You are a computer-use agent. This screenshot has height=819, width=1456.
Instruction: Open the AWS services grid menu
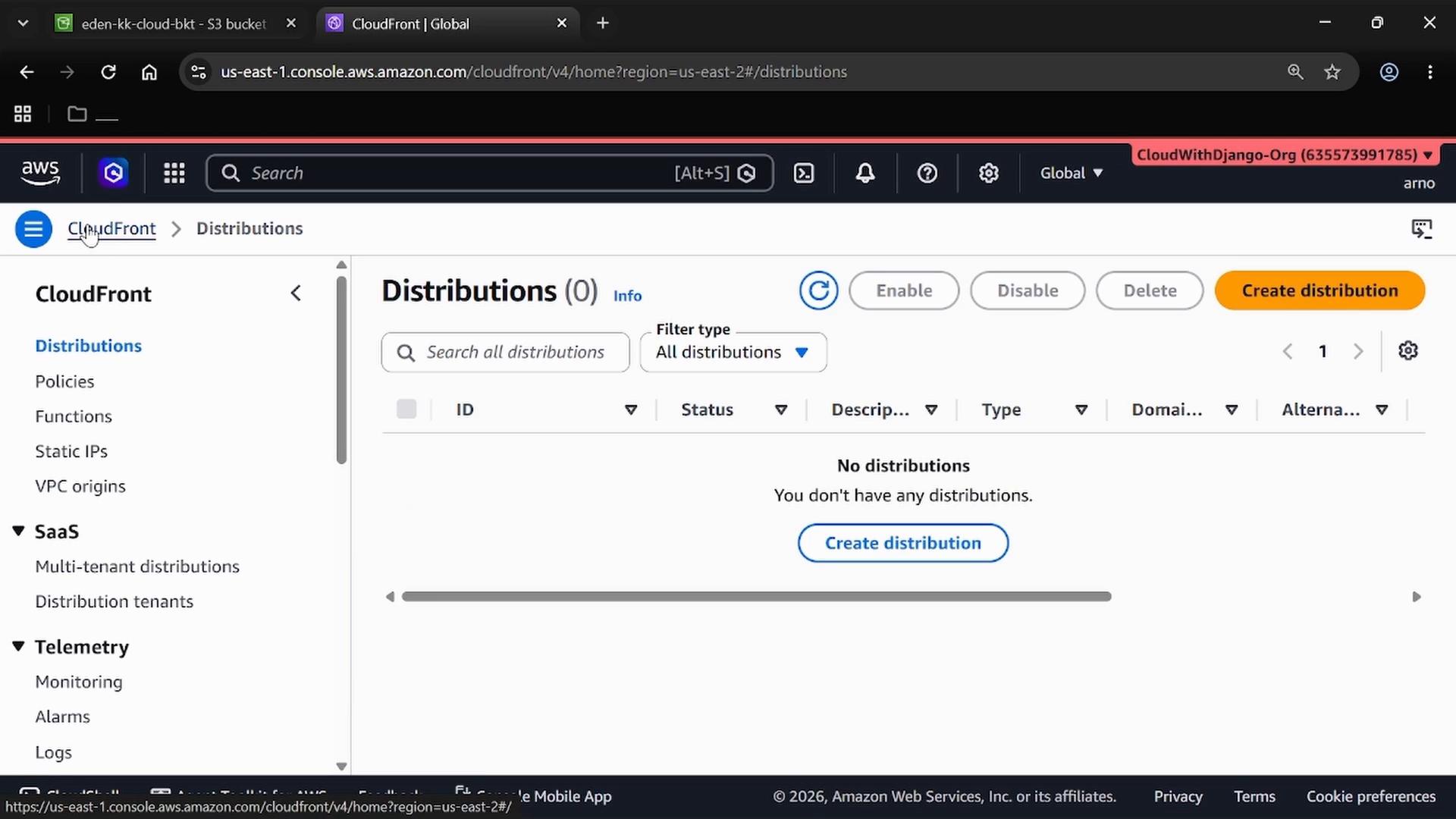coord(174,173)
